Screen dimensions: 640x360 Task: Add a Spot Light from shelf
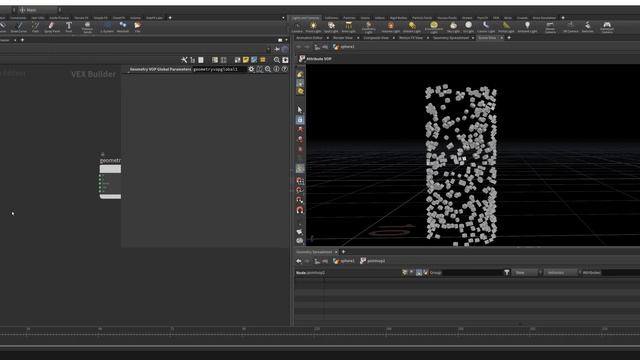click(331, 27)
